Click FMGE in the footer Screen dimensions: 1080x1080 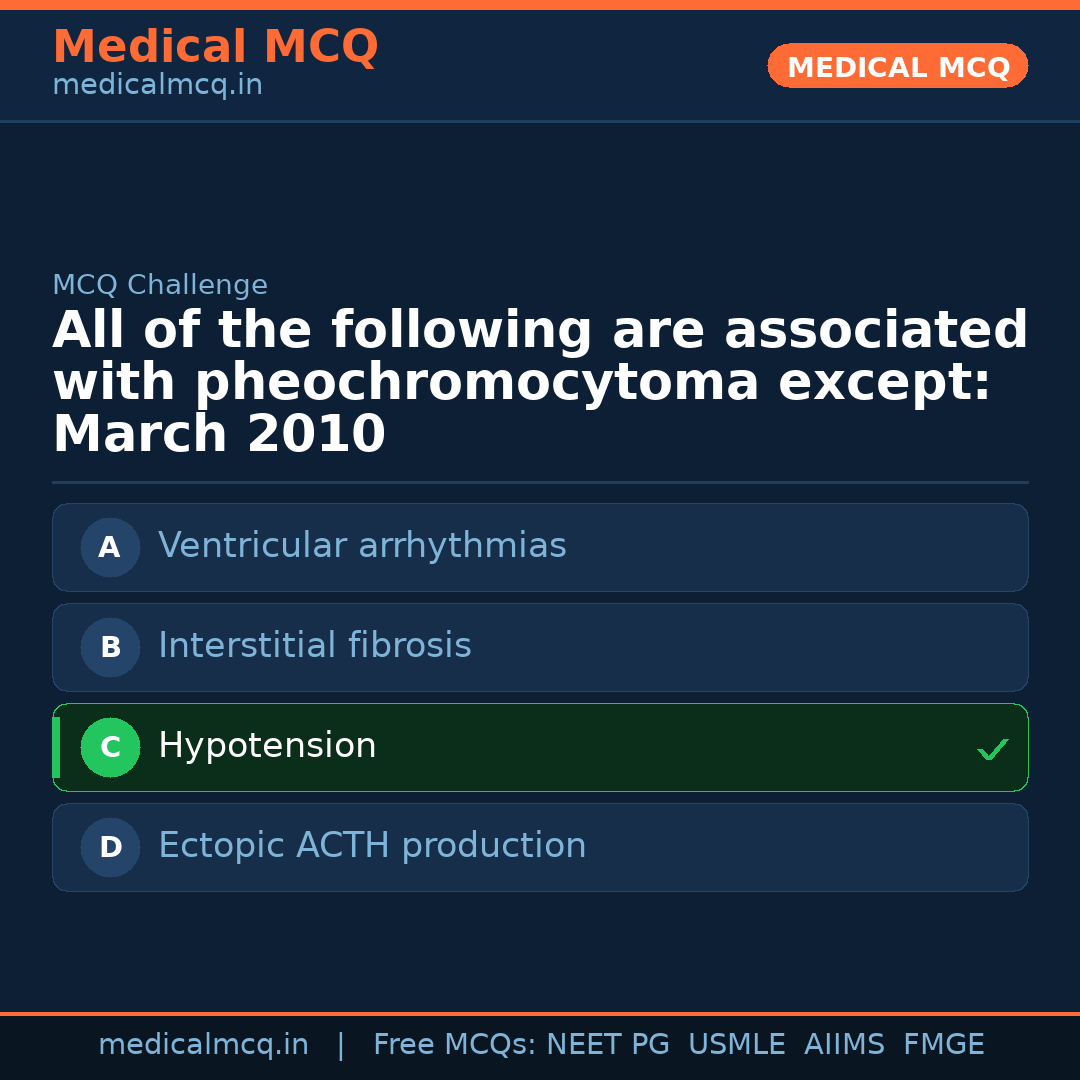point(943,1045)
